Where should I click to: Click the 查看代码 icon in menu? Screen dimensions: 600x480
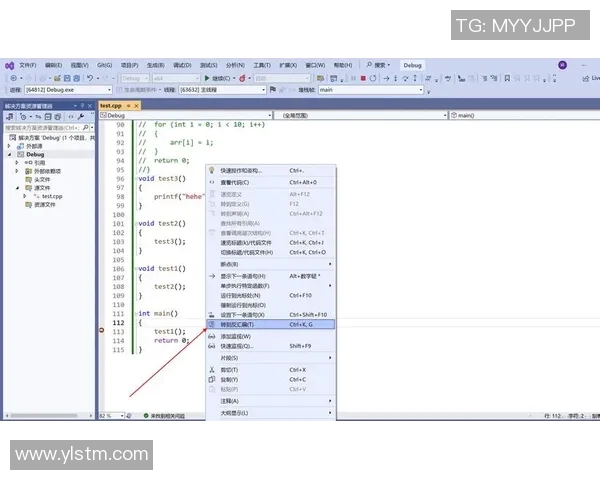(211, 182)
